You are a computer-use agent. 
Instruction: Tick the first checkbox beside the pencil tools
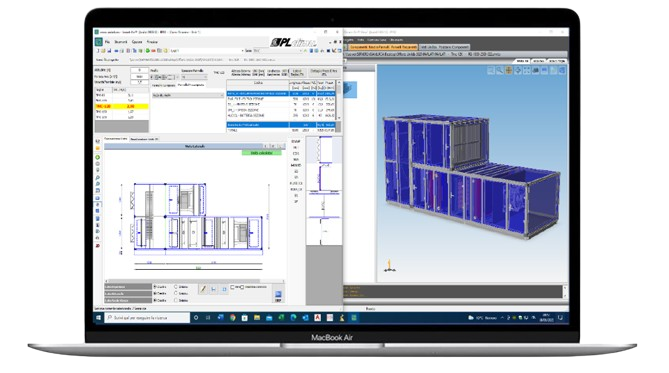tap(233, 287)
